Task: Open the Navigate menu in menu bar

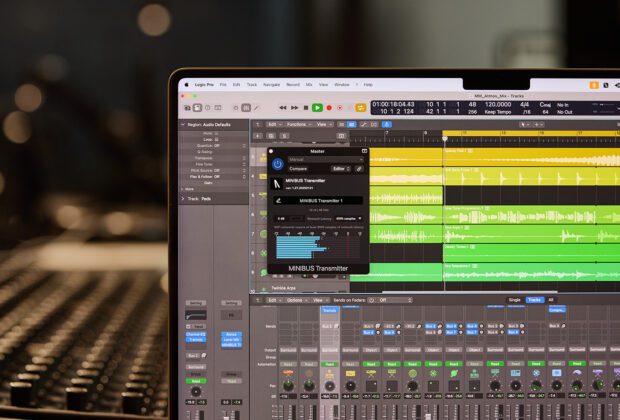Action: pyautogui.click(x=270, y=84)
